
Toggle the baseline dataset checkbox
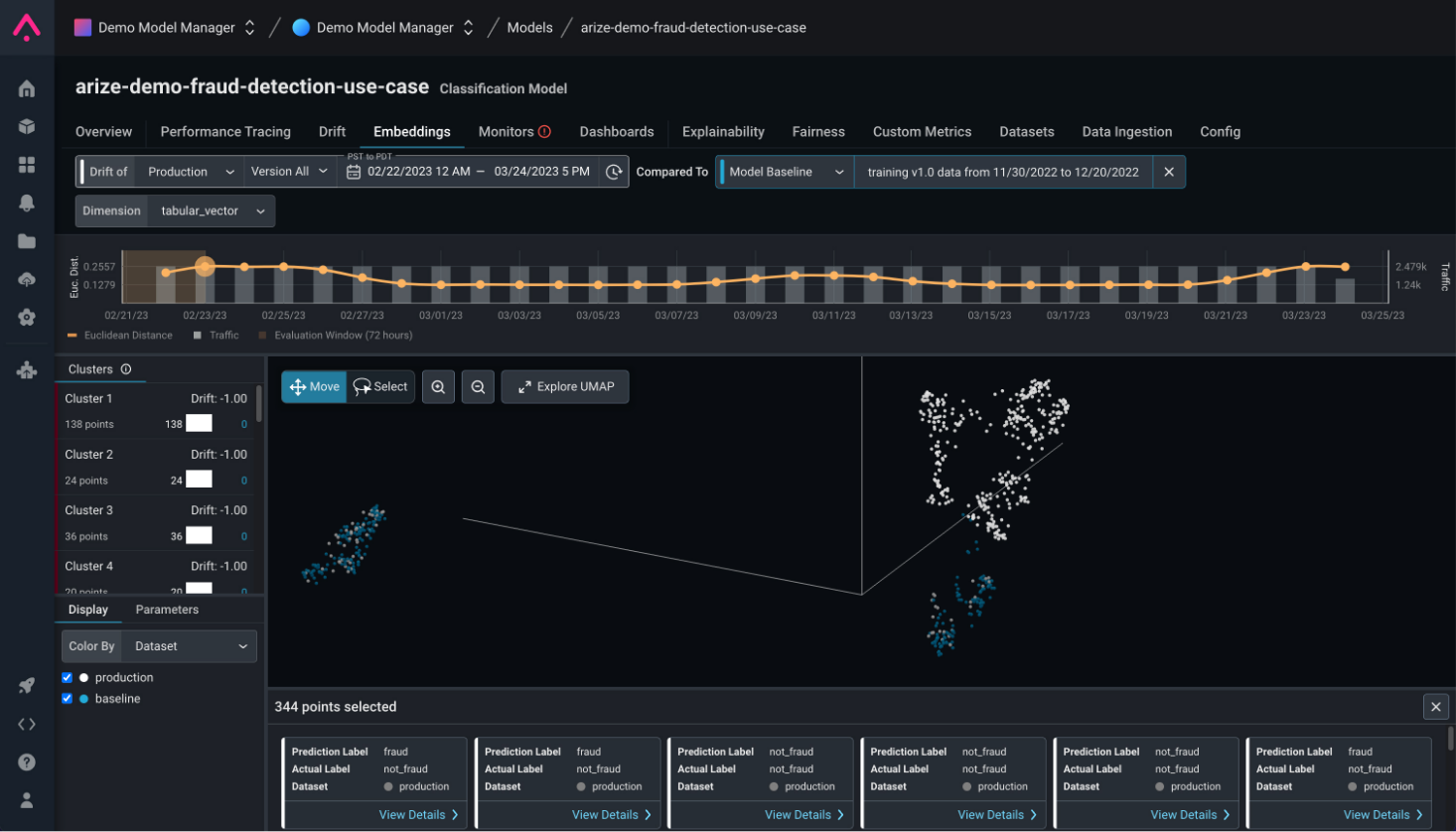click(67, 699)
